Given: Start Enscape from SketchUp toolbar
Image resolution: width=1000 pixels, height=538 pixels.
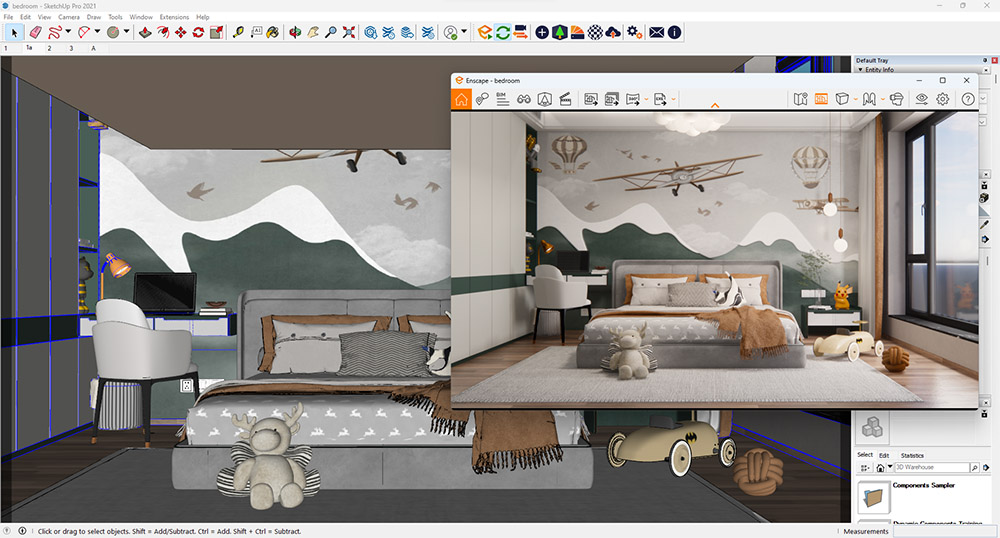Looking at the screenshot, I should 485,32.
